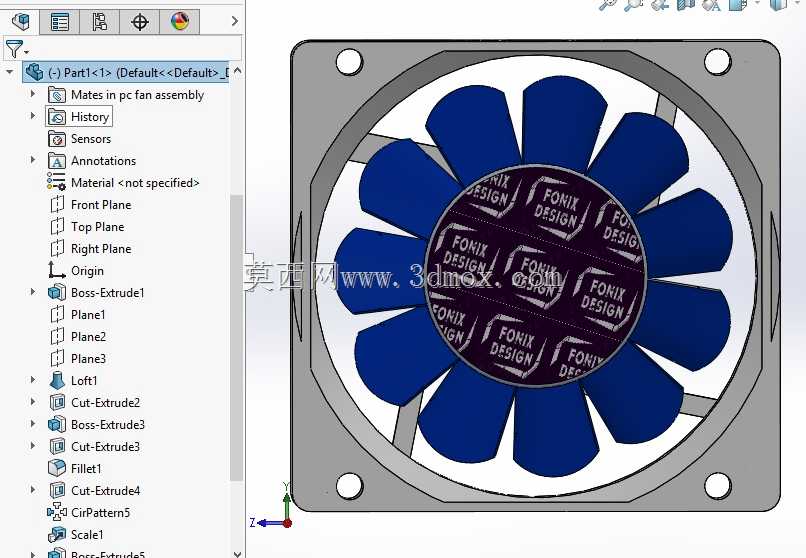
Task: Select the FONIX DESIGN fan hub face
Action: pos(538,275)
